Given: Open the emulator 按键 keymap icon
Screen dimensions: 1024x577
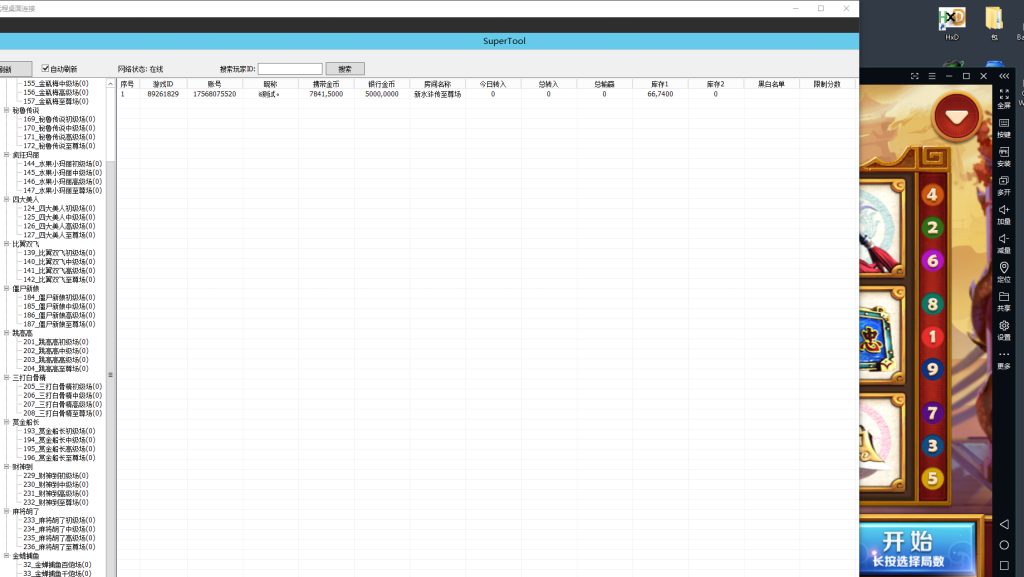Looking at the screenshot, I should pos(1004,123).
